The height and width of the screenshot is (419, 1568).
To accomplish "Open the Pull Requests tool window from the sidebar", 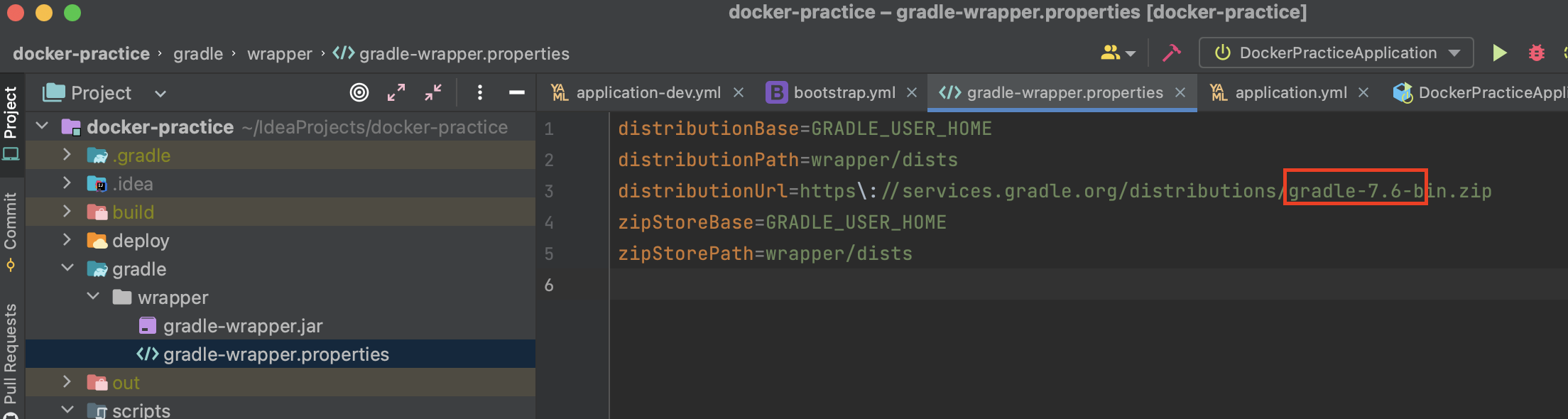I will (11, 361).
